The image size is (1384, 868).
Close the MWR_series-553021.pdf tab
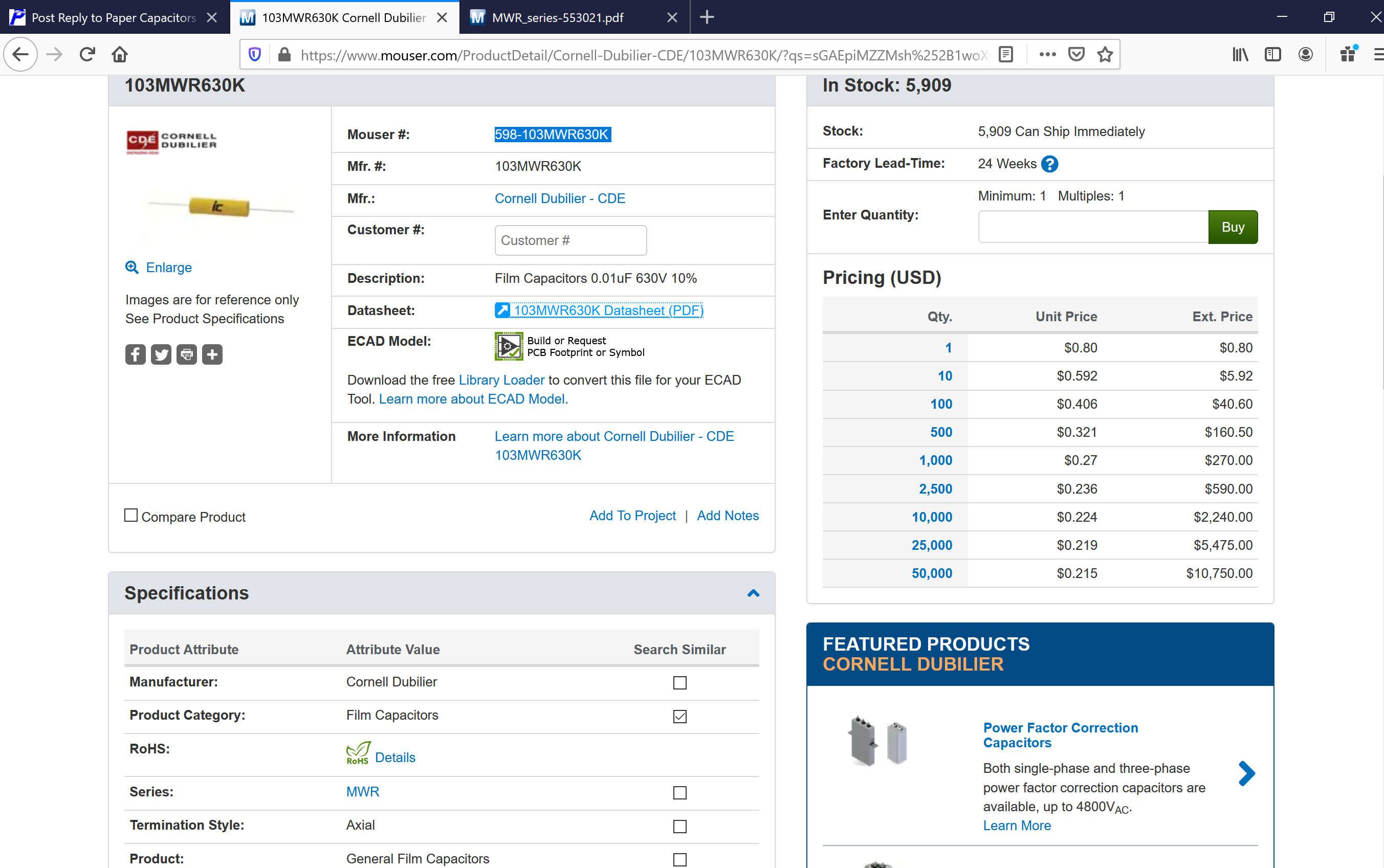pos(672,17)
